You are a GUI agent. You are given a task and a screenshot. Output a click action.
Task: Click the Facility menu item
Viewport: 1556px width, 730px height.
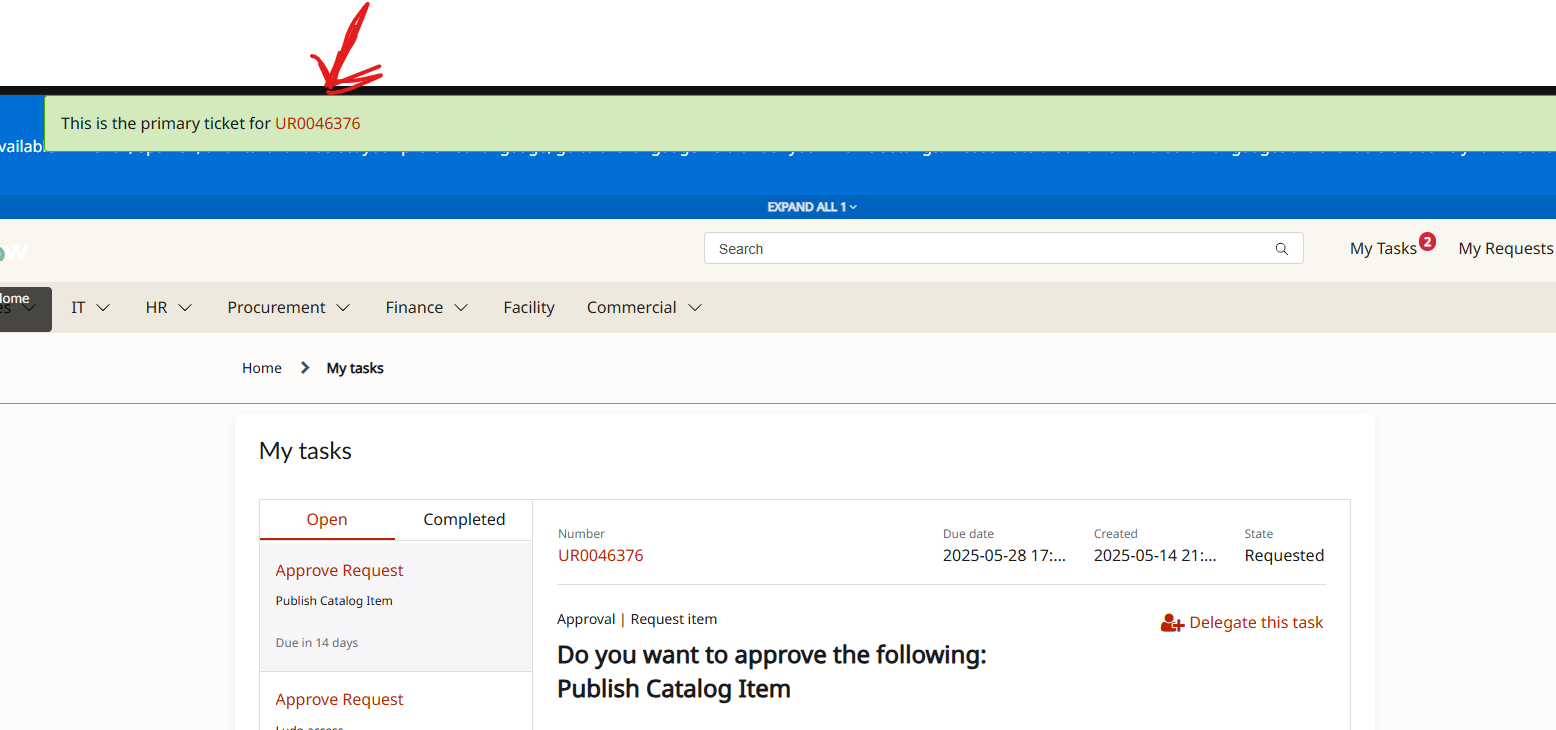(x=529, y=307)
